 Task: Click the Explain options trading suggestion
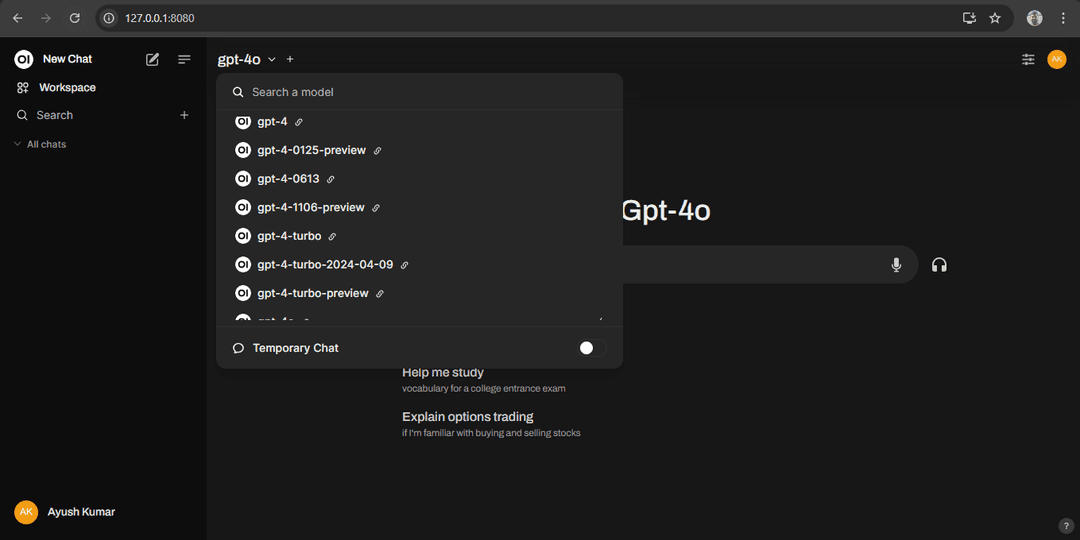[468, 417]
